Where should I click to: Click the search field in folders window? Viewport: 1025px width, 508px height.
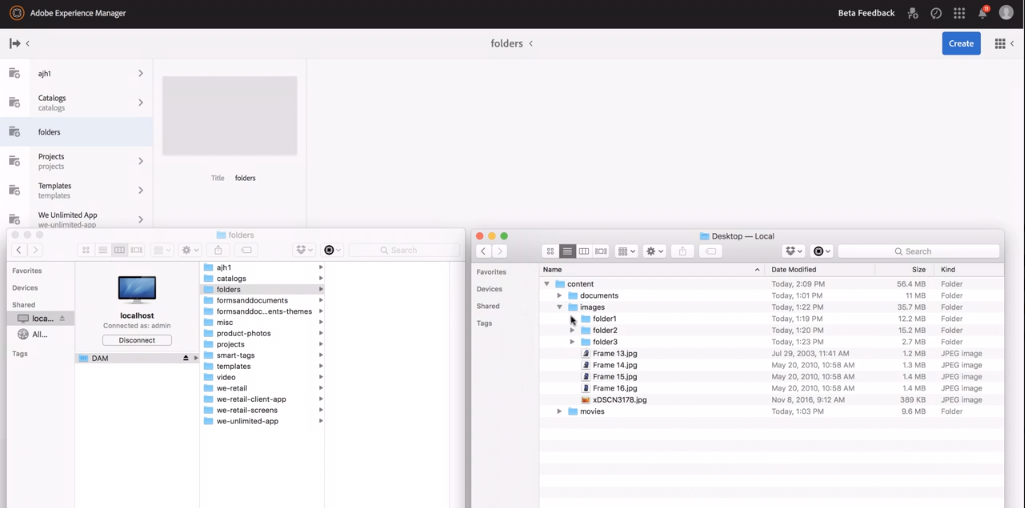(x=404, y=250)
